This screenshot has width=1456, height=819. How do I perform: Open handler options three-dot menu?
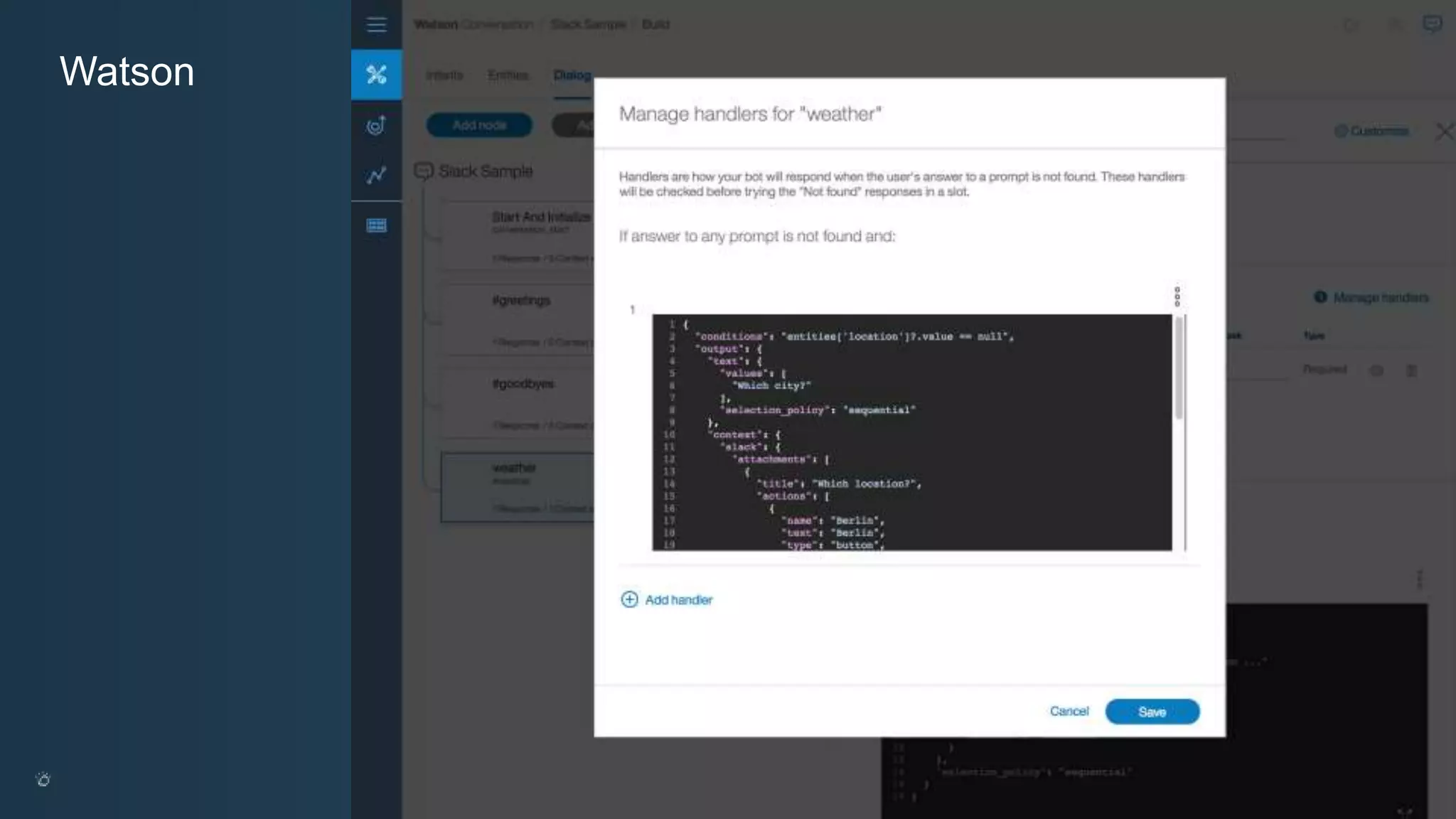coord(1177,296)
